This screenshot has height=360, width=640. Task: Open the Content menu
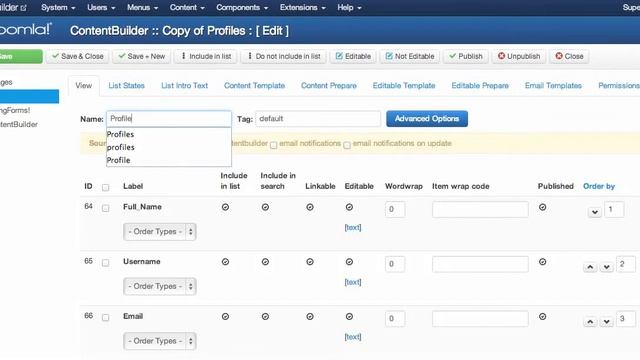coord(187,8)
